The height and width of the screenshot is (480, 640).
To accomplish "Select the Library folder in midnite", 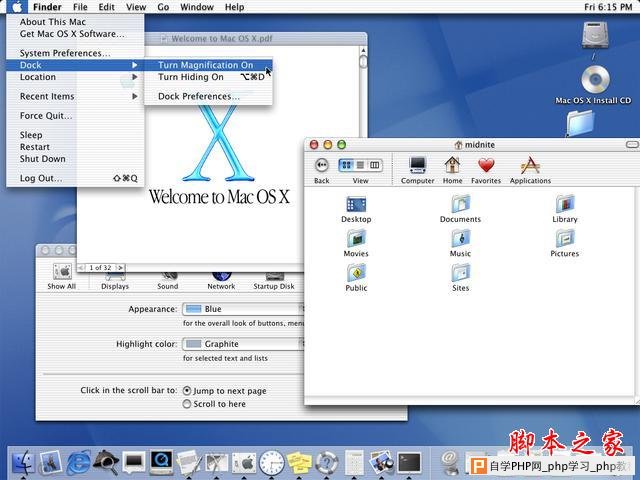I will [x=565, y=209].
